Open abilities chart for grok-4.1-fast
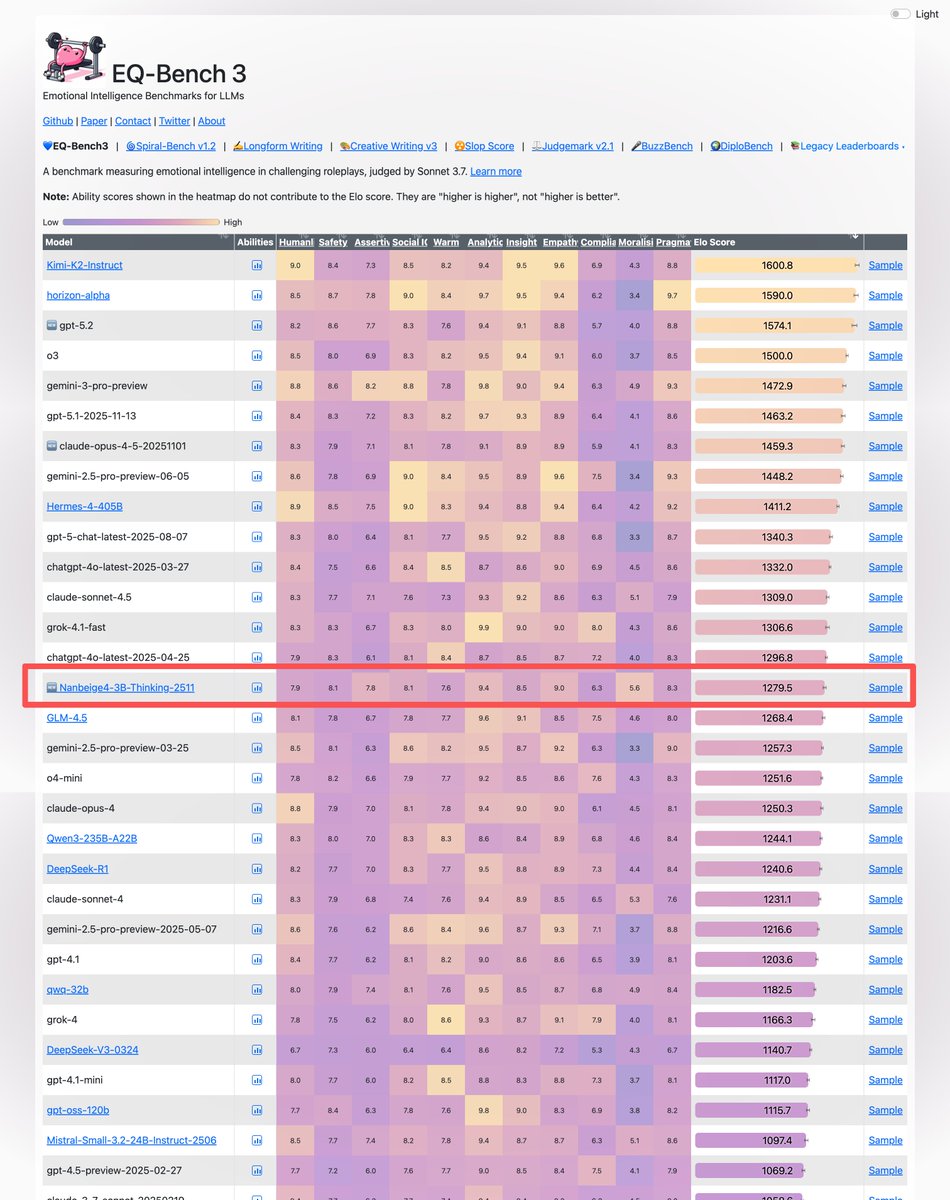950x1200 pixels. pyautogui.click(x=257, y=627)
